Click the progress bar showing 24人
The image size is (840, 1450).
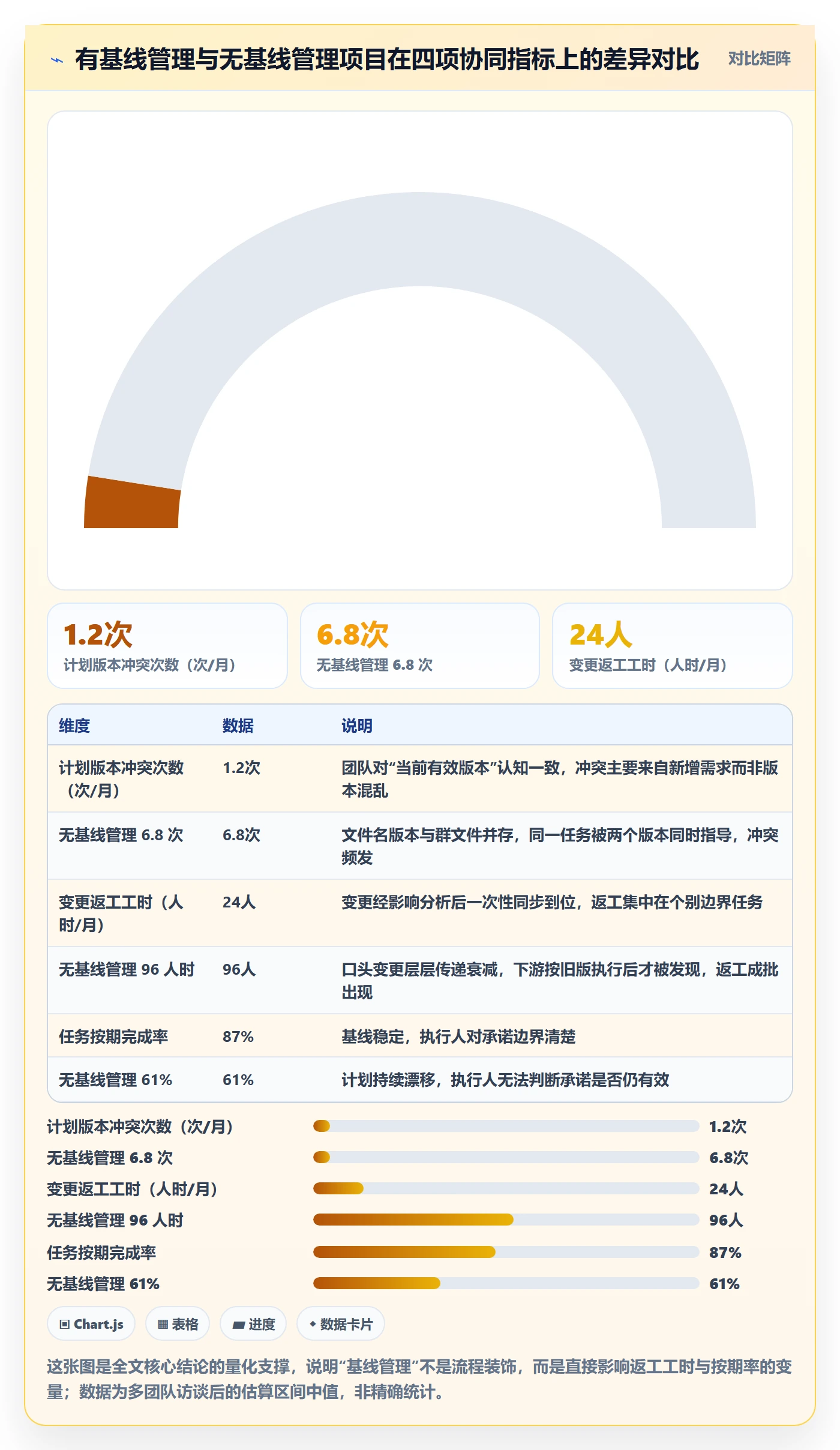(506, 1188)
